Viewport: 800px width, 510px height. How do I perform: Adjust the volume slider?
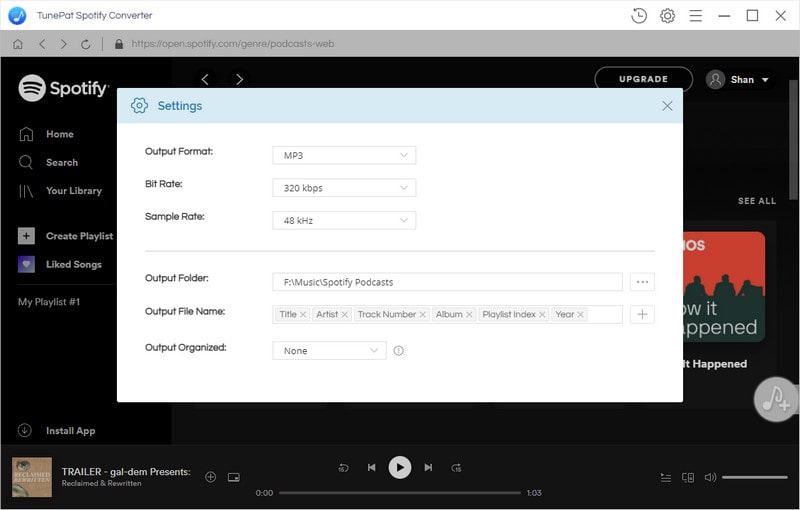coord(755,477)
